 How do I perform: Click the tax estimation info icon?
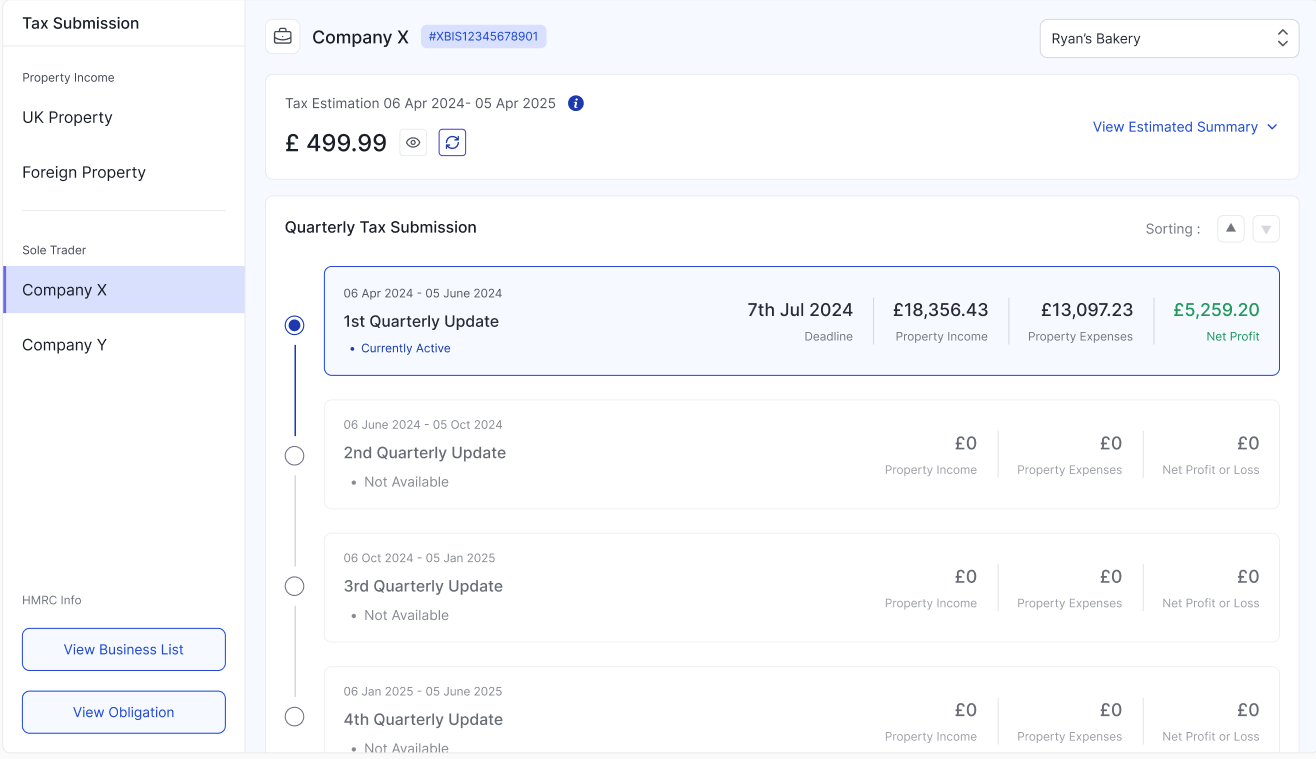[x=576, y=103]
